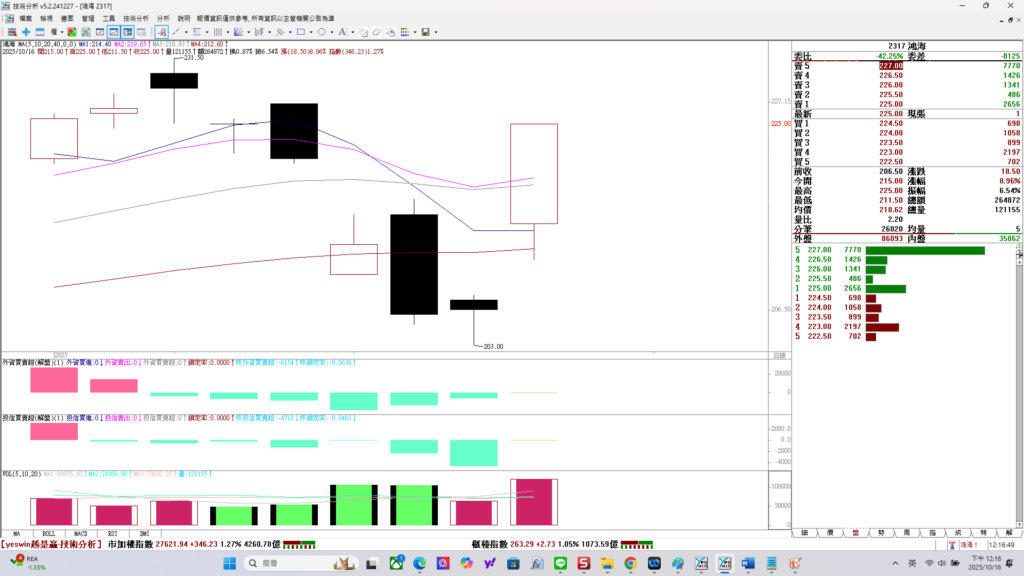Click the save floppy disk icon
The width and height of the screenshot is (1024, 576).
426,32
